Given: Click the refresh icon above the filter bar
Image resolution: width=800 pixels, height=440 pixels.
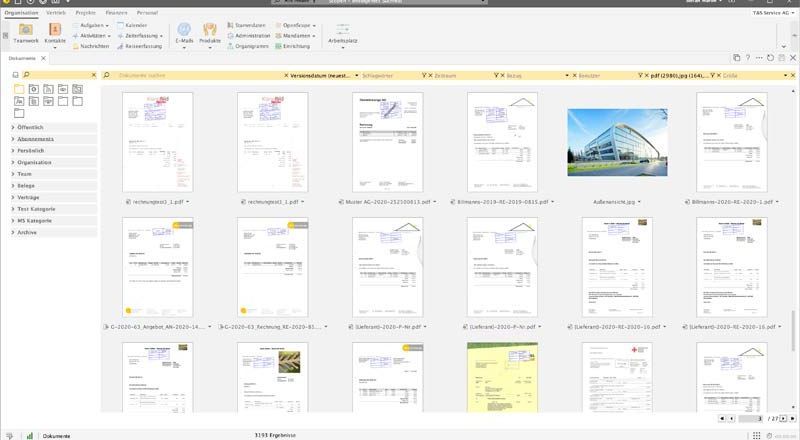Looking at the screenshot, I should (x=768, y=58).
